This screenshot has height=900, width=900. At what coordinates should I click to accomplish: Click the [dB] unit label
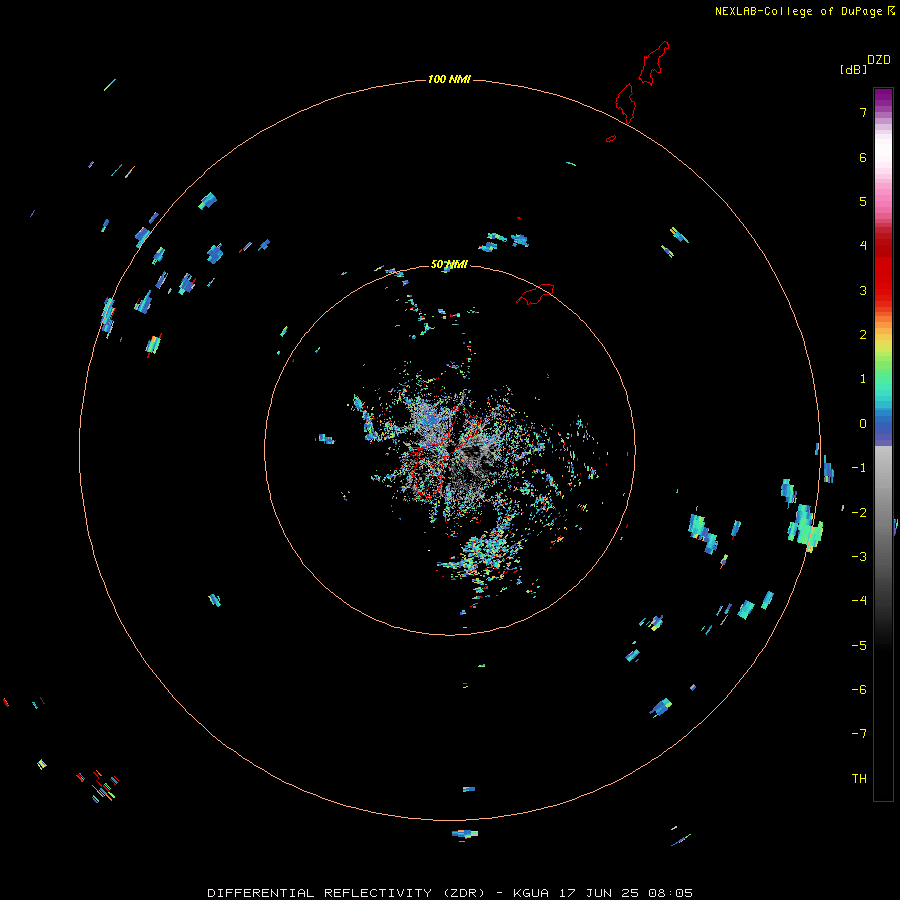(x=853, y=69)
